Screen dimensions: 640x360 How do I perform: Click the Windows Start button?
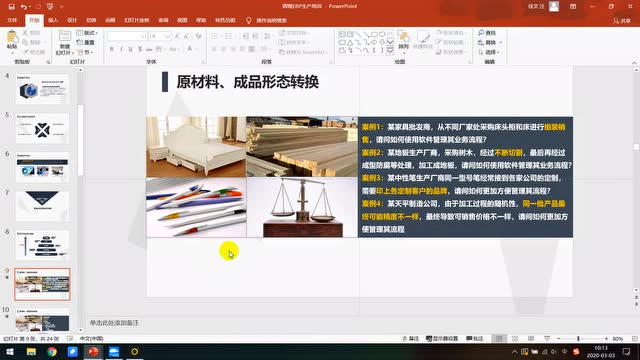[10, 351]
